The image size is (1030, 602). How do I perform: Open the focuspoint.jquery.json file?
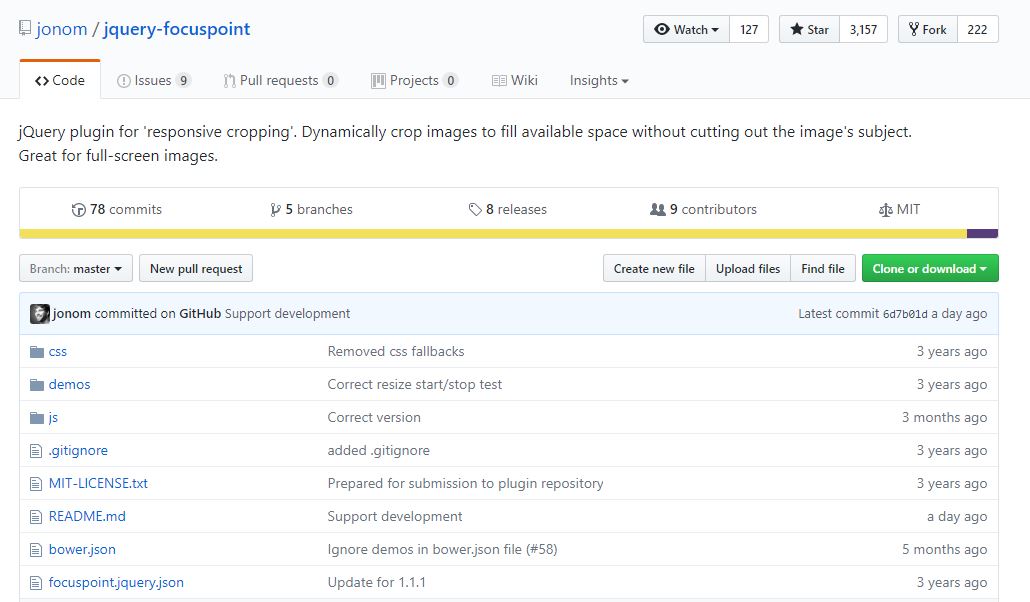coord(116,582)
